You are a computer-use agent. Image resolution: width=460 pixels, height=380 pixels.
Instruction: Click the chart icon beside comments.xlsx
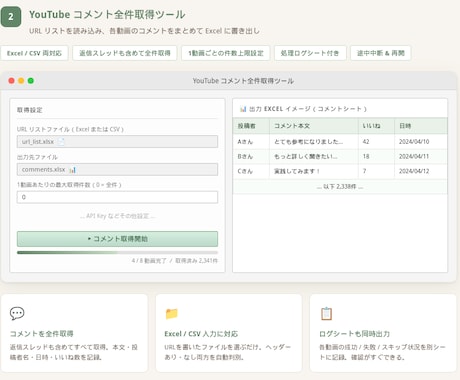click(x=72, y=170)
